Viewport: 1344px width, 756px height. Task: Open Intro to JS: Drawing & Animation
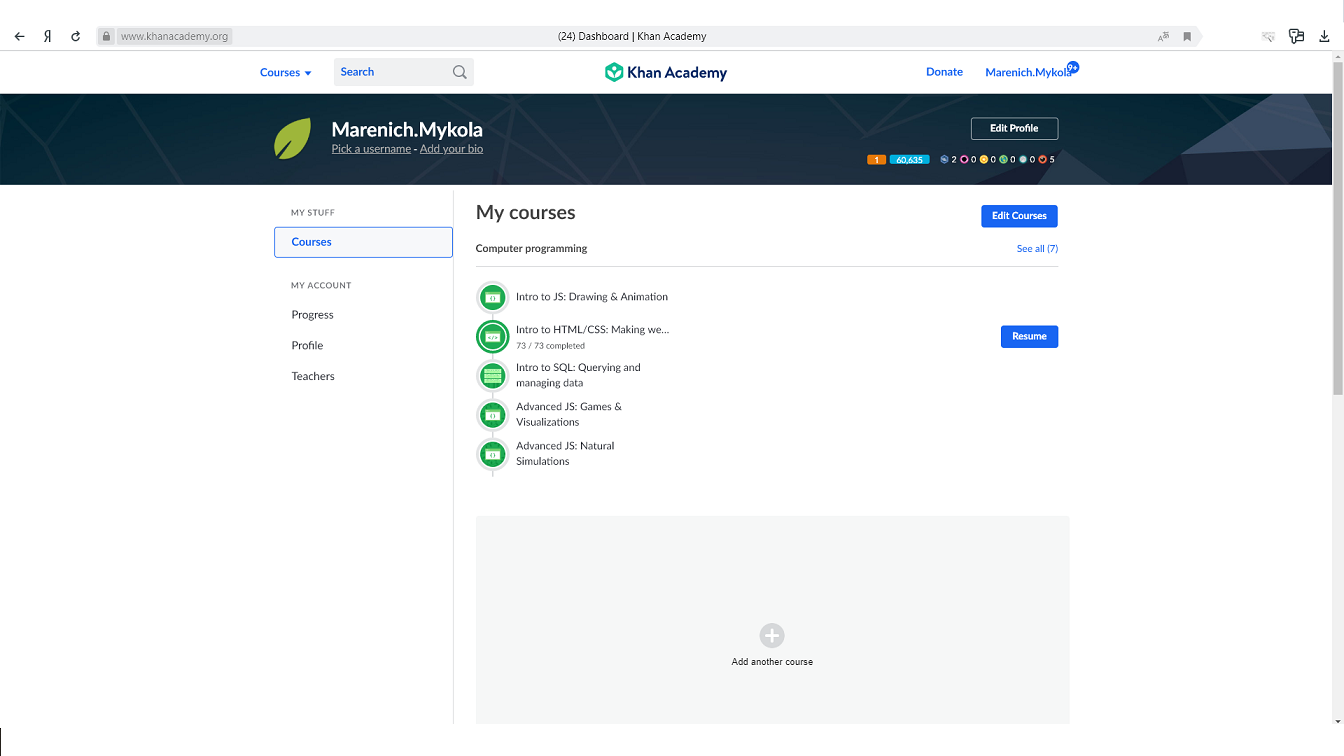point(592,297)
